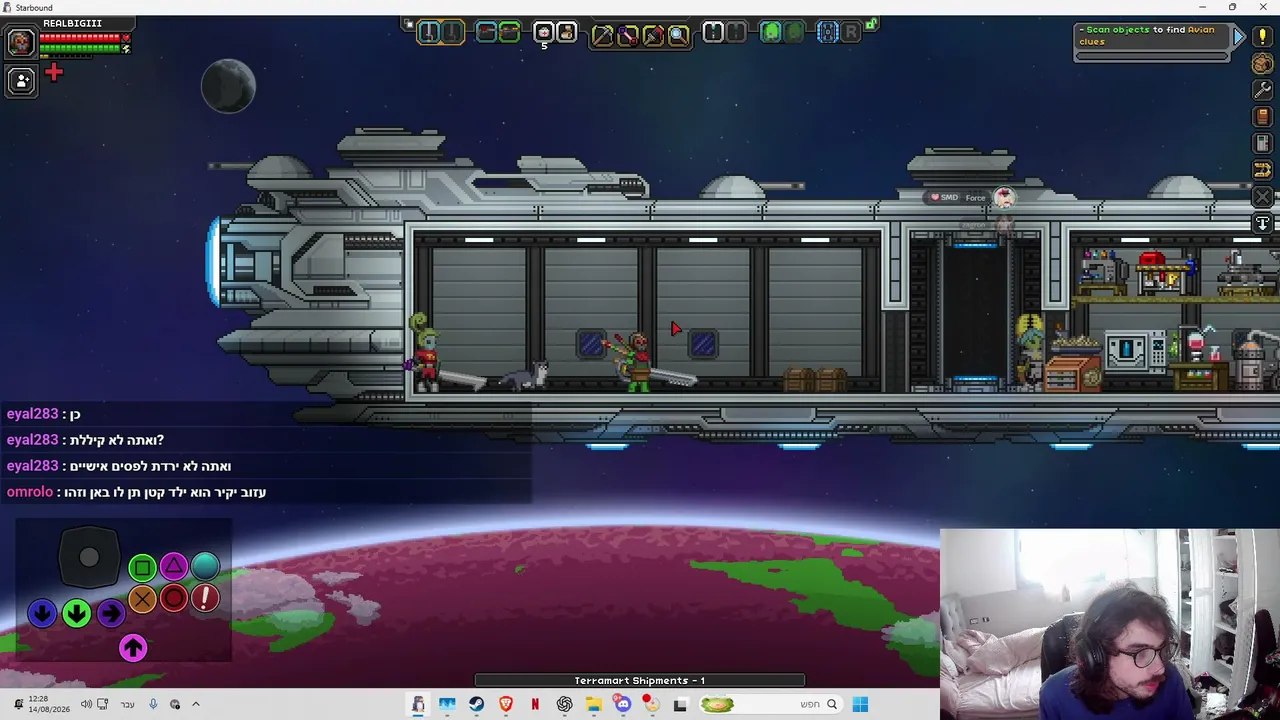Image resolution: width=1280 pixels, height=720 pixels.
Task: Equip the Inspect magnifying glass tool
Action: pos(678,36)
